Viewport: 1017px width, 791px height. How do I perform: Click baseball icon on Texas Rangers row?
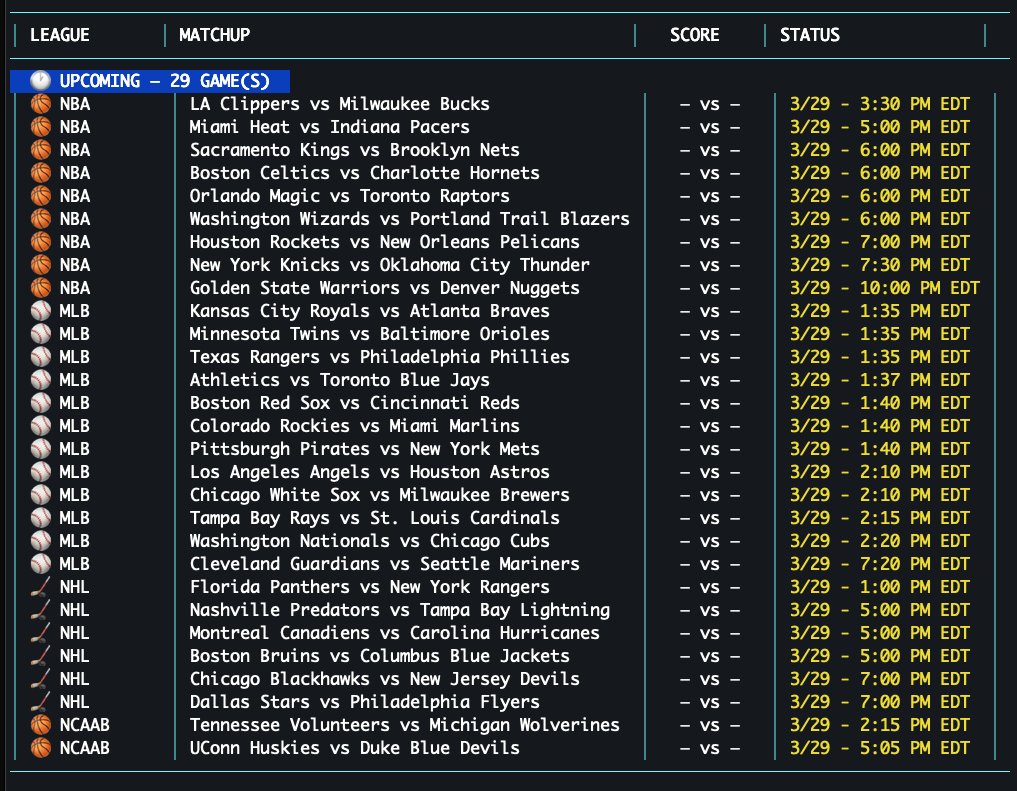point(40,357)
